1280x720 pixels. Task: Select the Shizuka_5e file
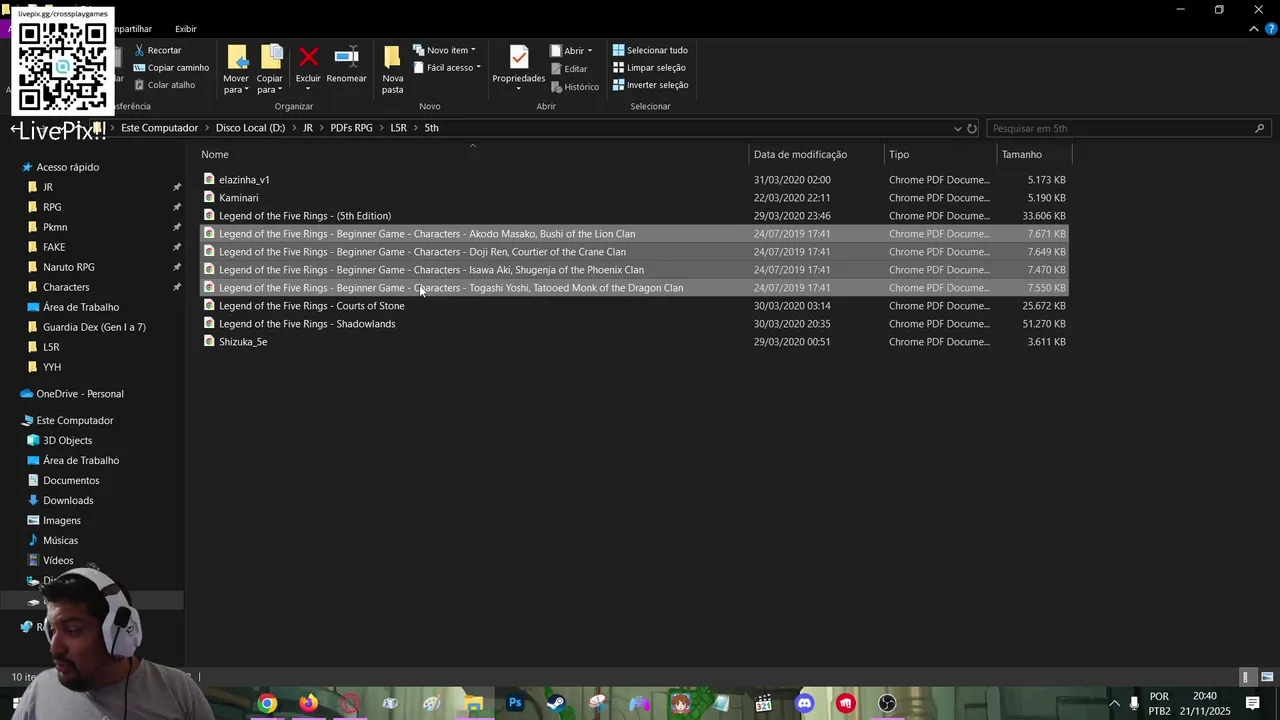pos(243,342)
